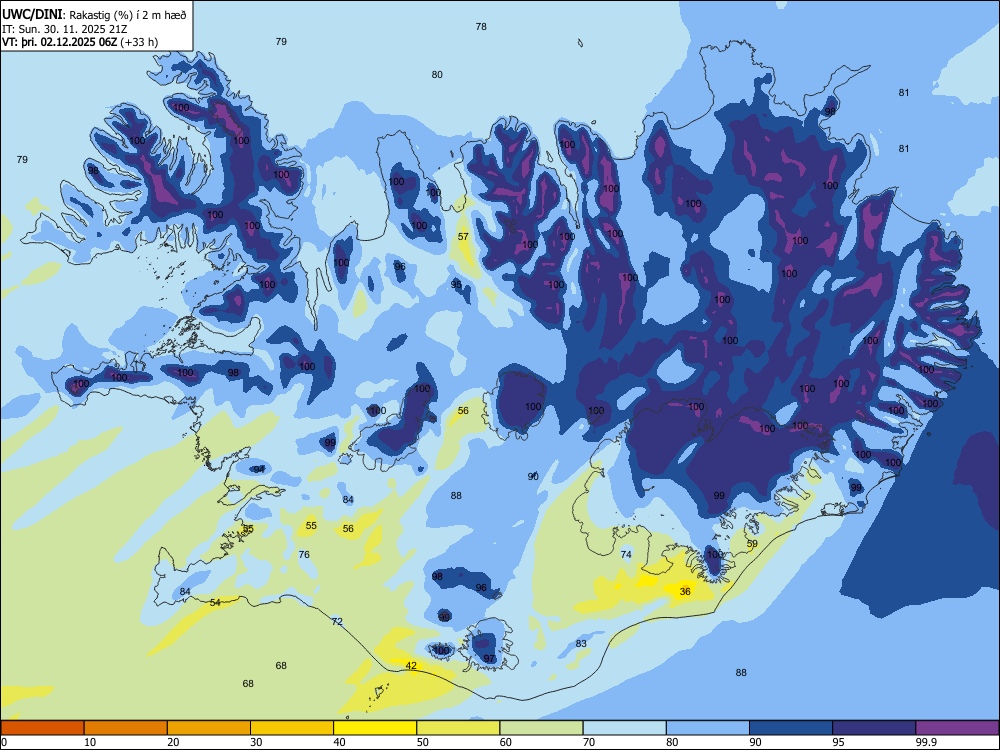Click the valid time line 'VT: þri. 02.12.2025 06Z (+33 h)'

[x=80, y=42]
